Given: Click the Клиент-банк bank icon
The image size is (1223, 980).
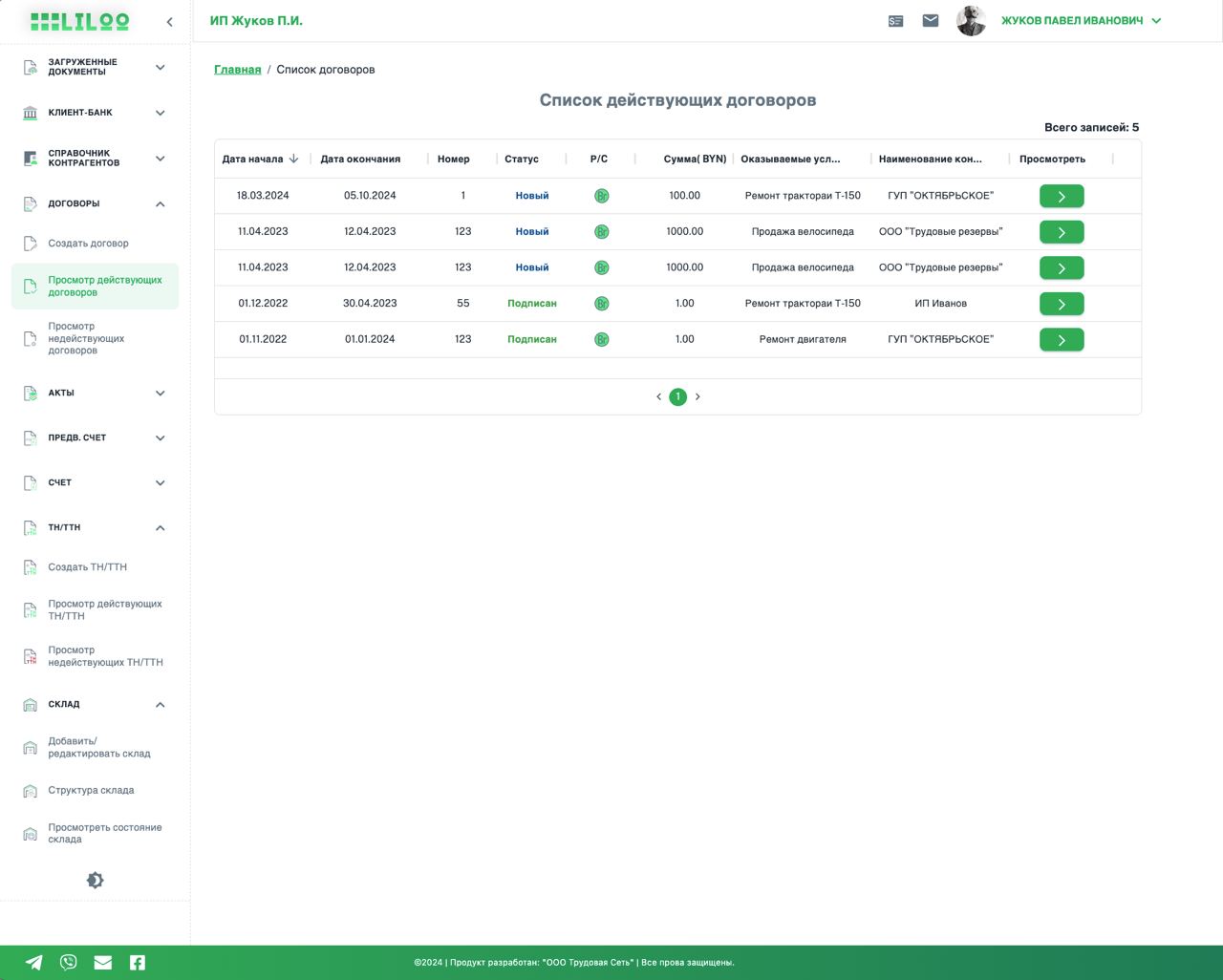Looking at the screenshot, I should tap(31, 113).
